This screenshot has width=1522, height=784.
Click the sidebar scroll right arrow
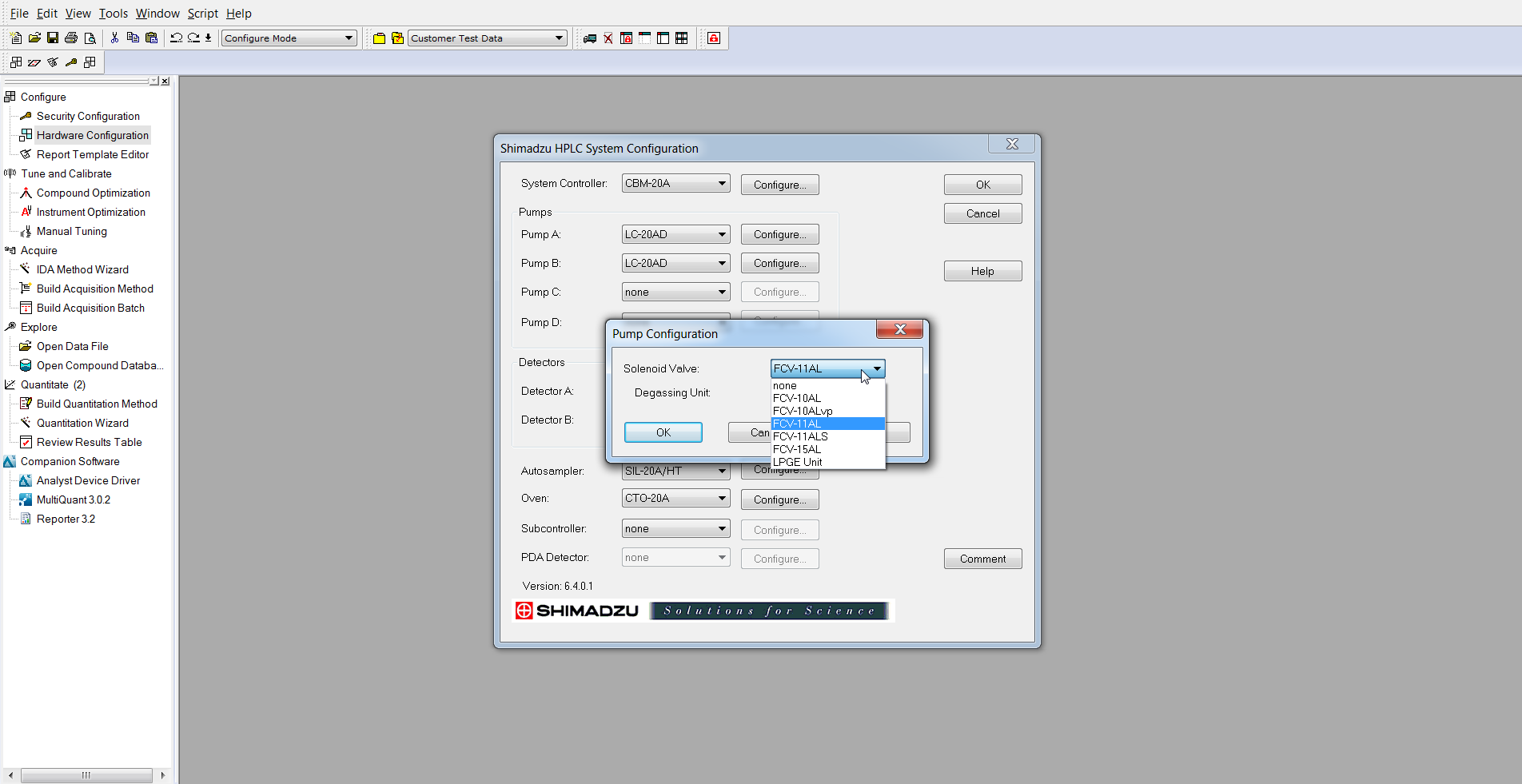pyautogui.click(x=163, y=775)
